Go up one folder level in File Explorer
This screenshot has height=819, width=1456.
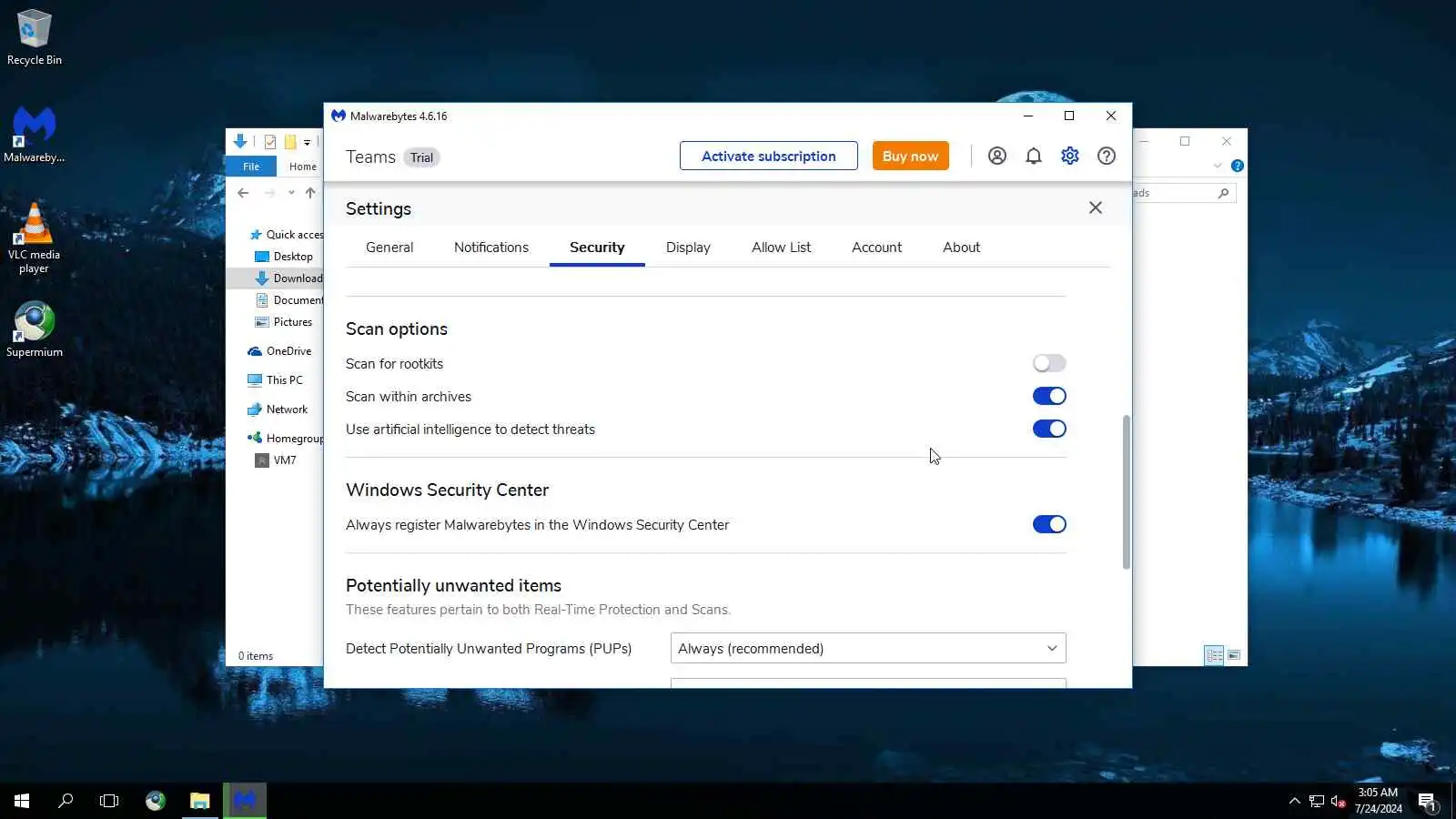(x=310, y=193)
